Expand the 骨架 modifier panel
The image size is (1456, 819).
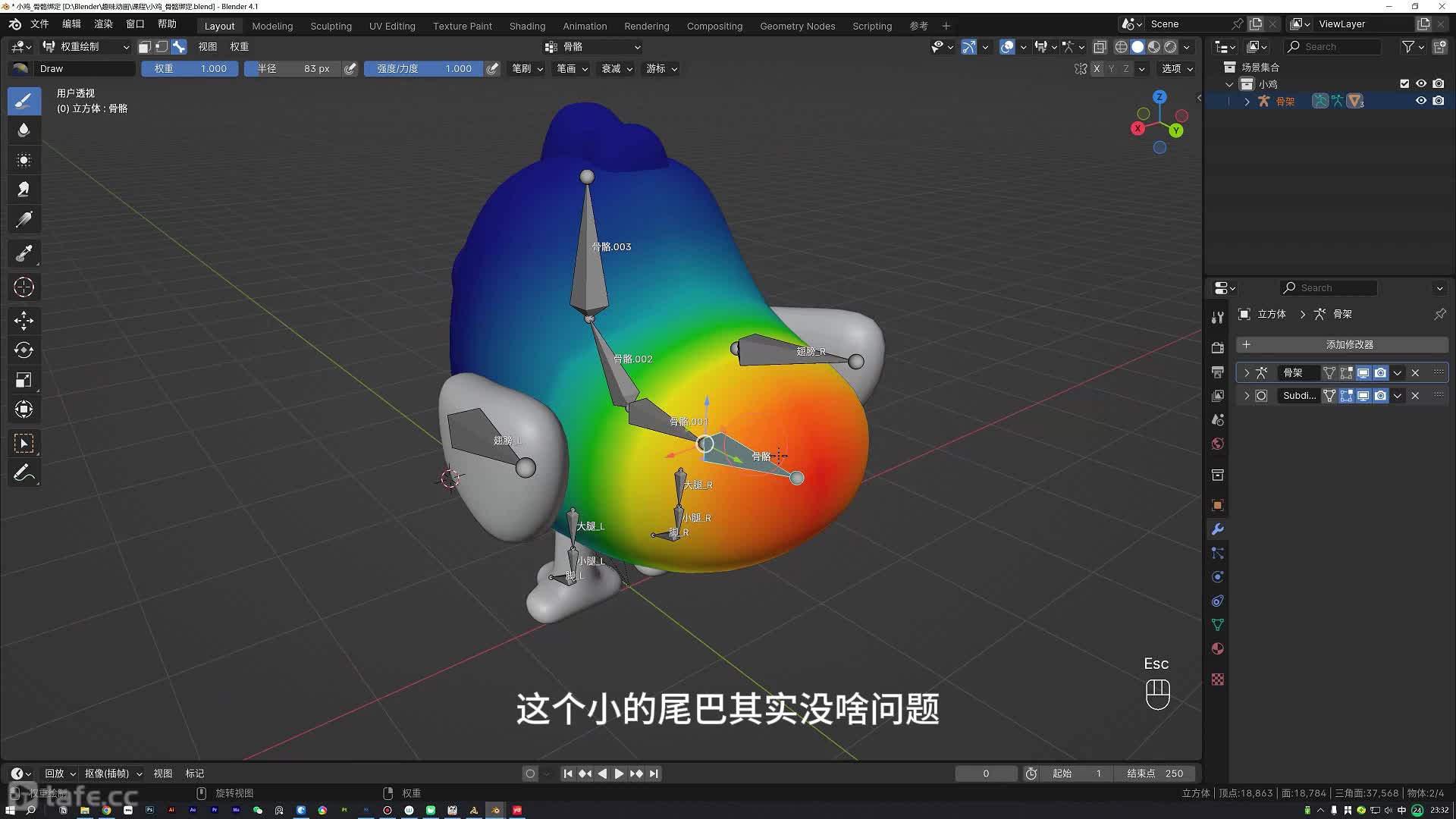[1247, 373]
